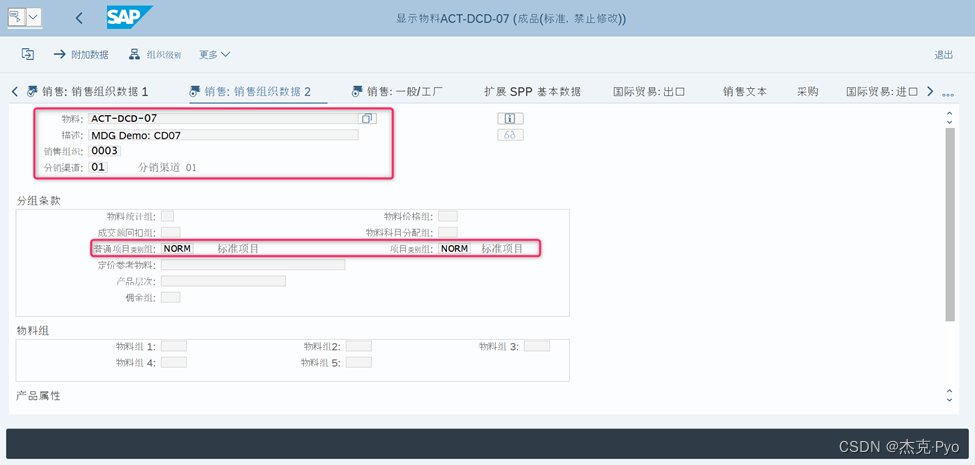Click the 物料组 3 field
975x465 pixels.
click(537, 346)
